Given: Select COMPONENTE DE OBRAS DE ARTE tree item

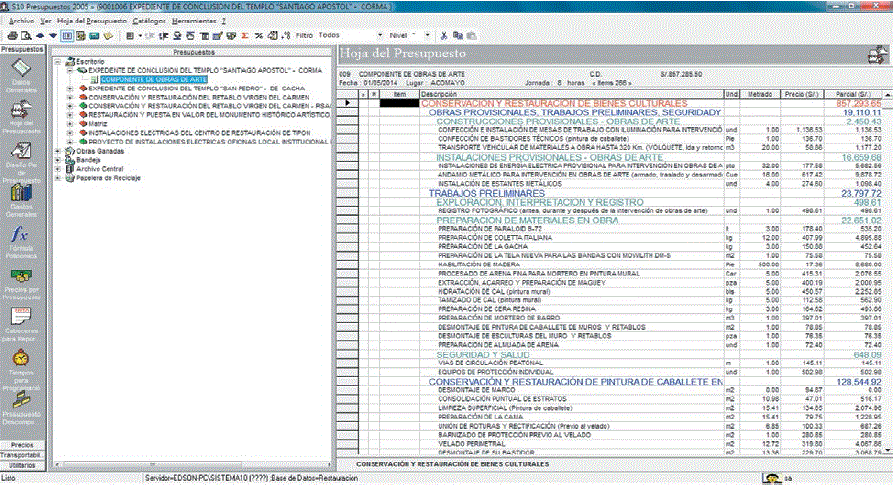Looking at the screenshot, I should (x=154, y=79).
